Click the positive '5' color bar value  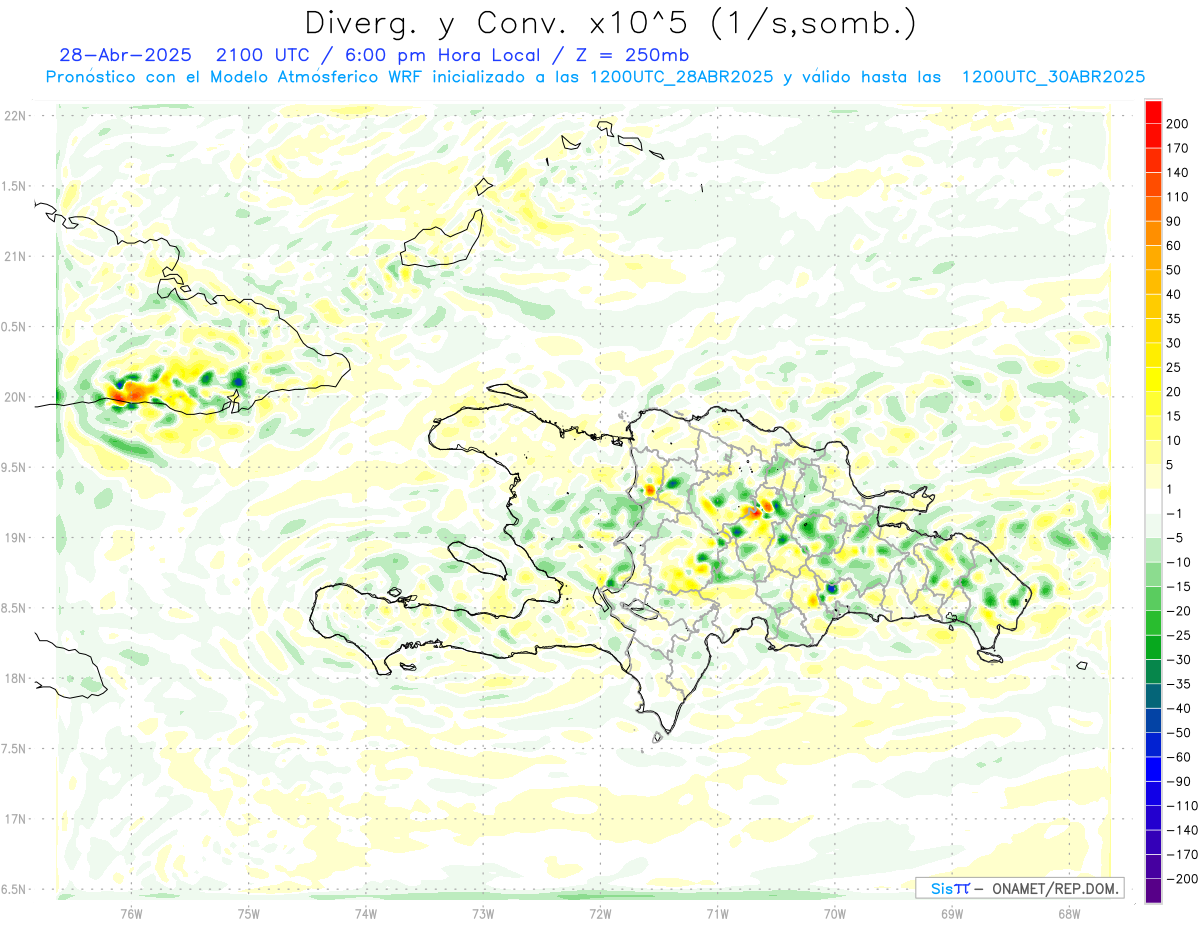(x=1172, y=465)
